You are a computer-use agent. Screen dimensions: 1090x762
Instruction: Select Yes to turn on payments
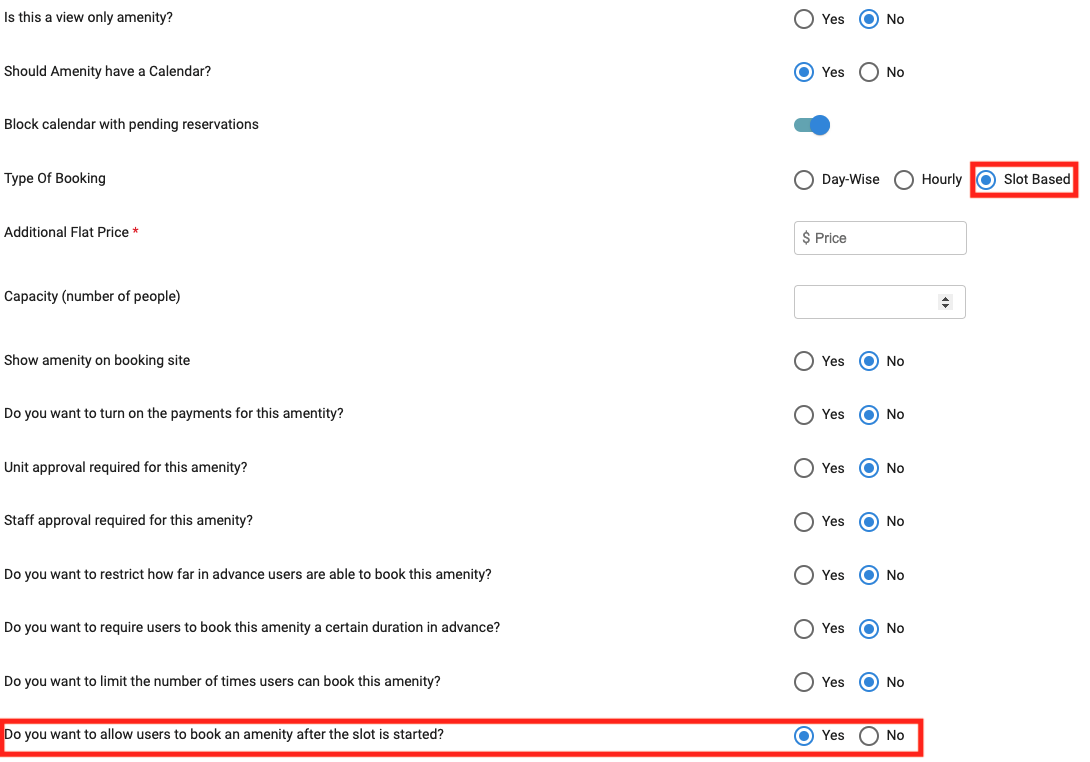pyautogui.click(x=804, y=414)
